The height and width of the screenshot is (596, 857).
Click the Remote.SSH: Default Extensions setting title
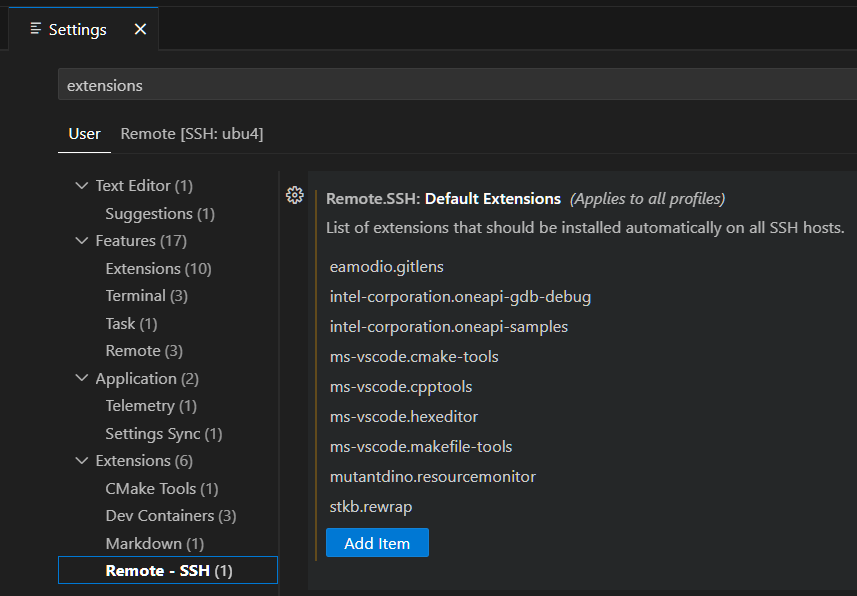[443, 198]
